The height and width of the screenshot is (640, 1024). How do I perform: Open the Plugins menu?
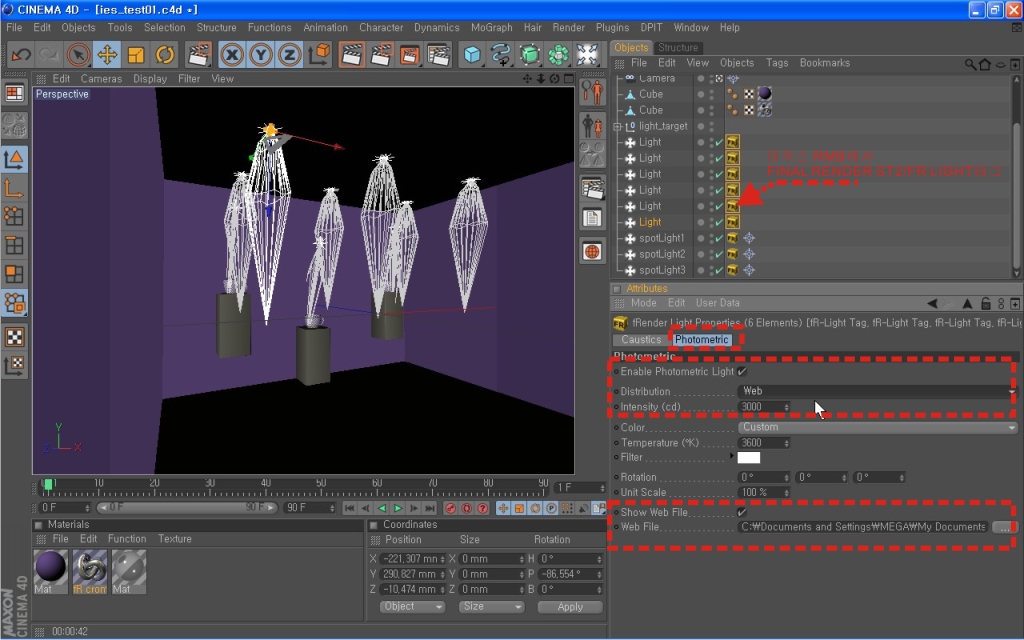coord(612,27)
